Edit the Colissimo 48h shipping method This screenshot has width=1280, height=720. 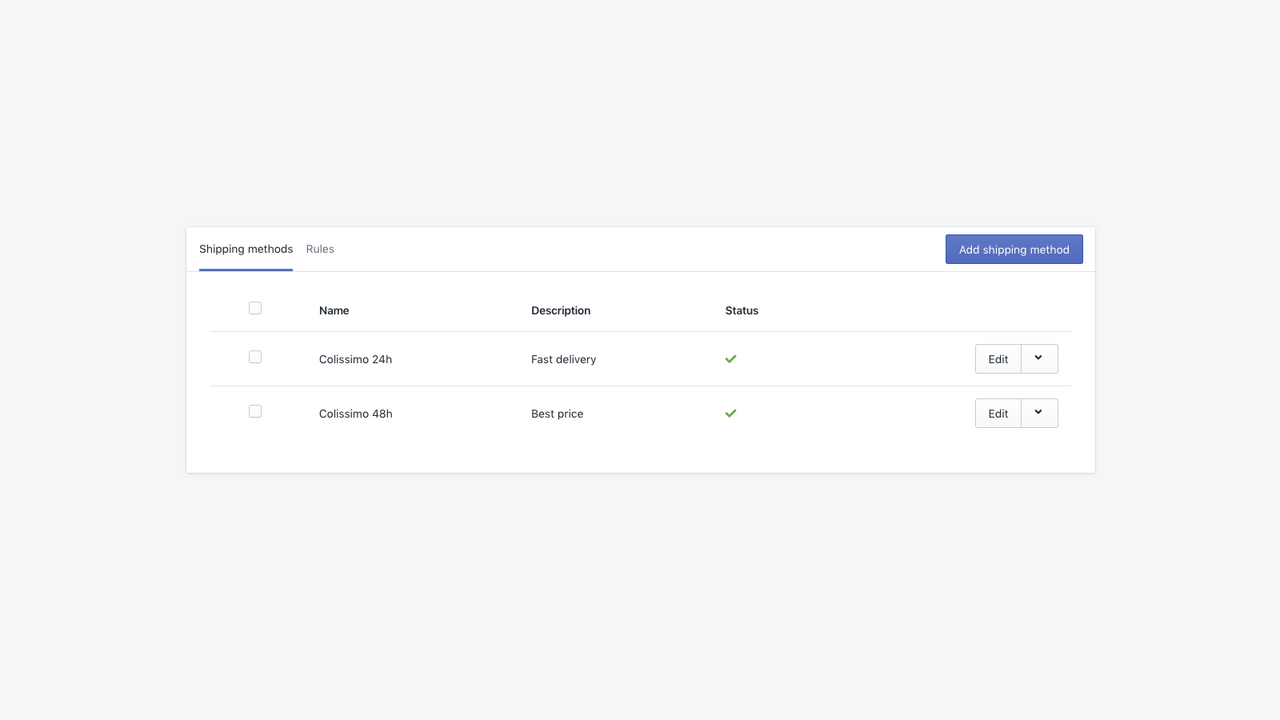click(997, 412)
